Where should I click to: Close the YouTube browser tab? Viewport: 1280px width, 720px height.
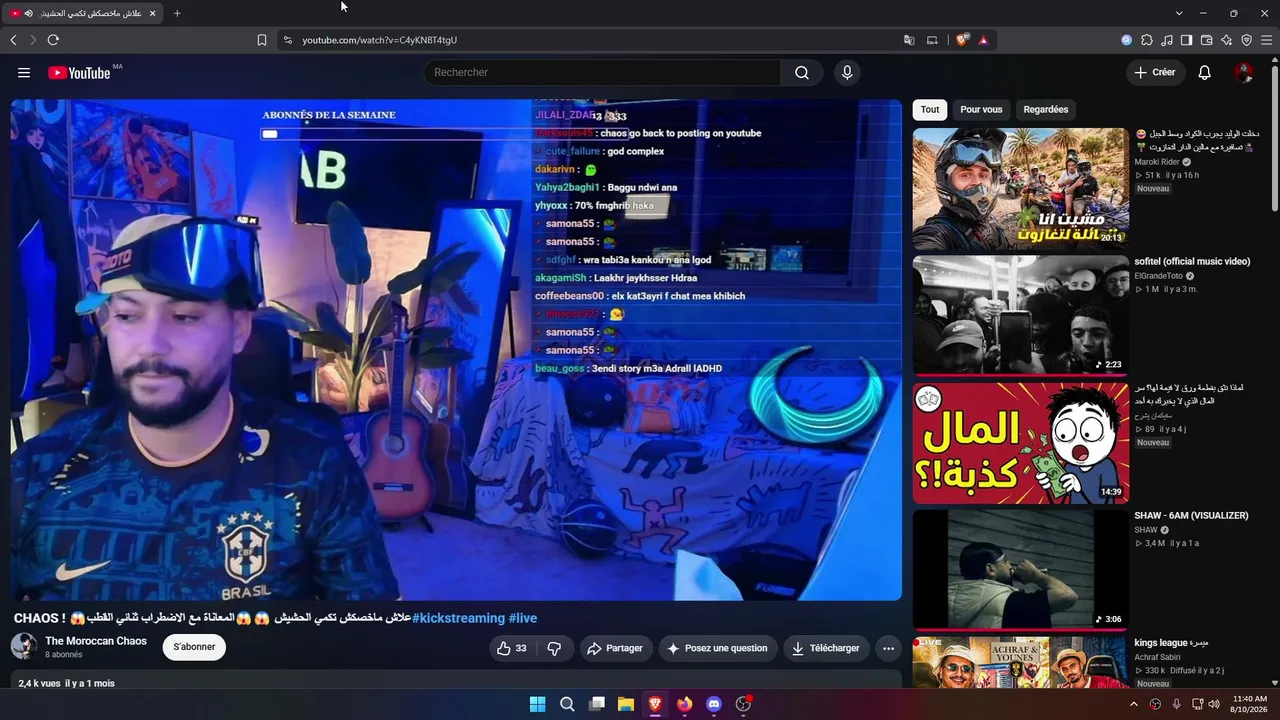pos(152,13)
